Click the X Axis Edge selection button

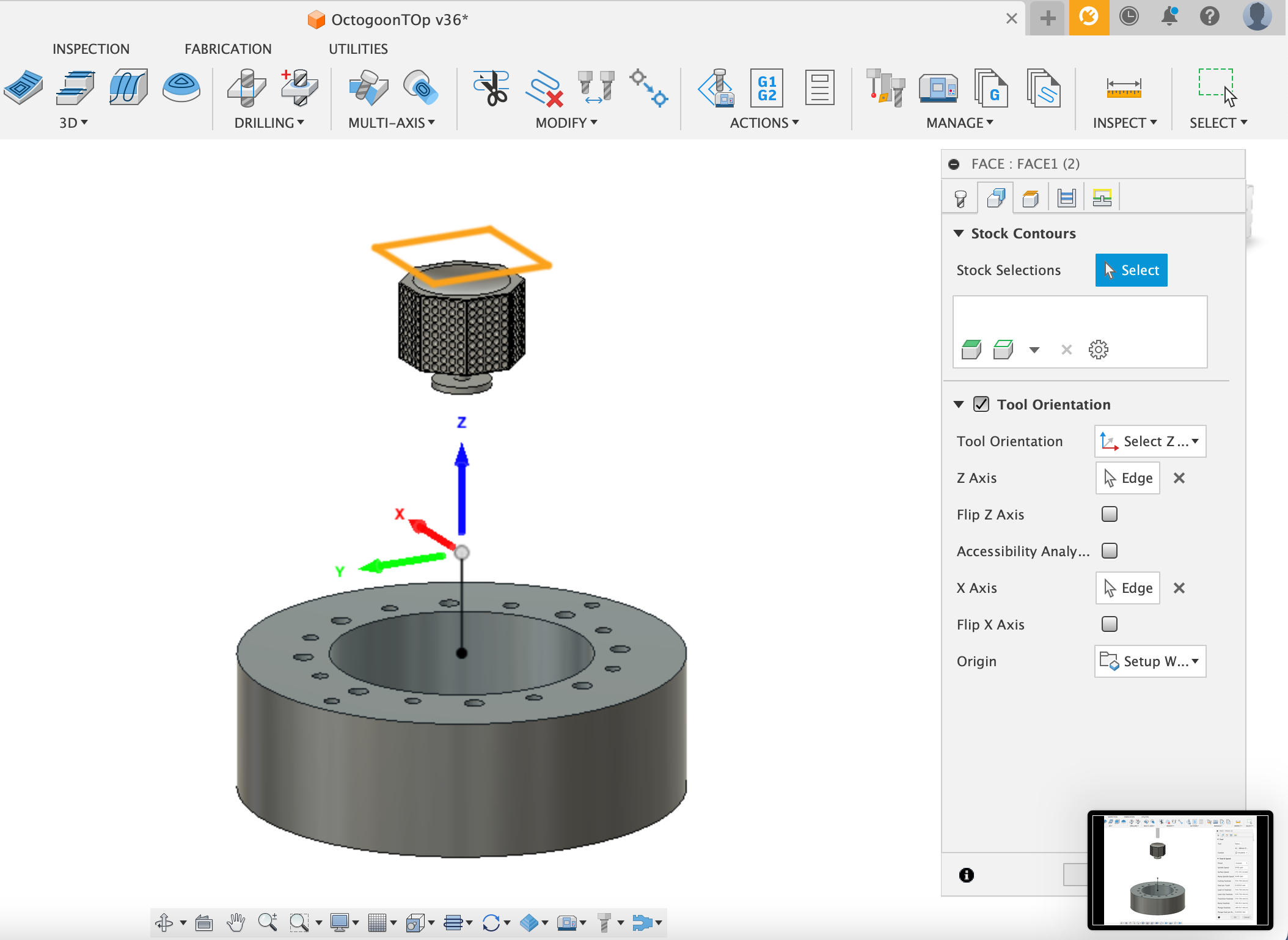click(1127, 587)
